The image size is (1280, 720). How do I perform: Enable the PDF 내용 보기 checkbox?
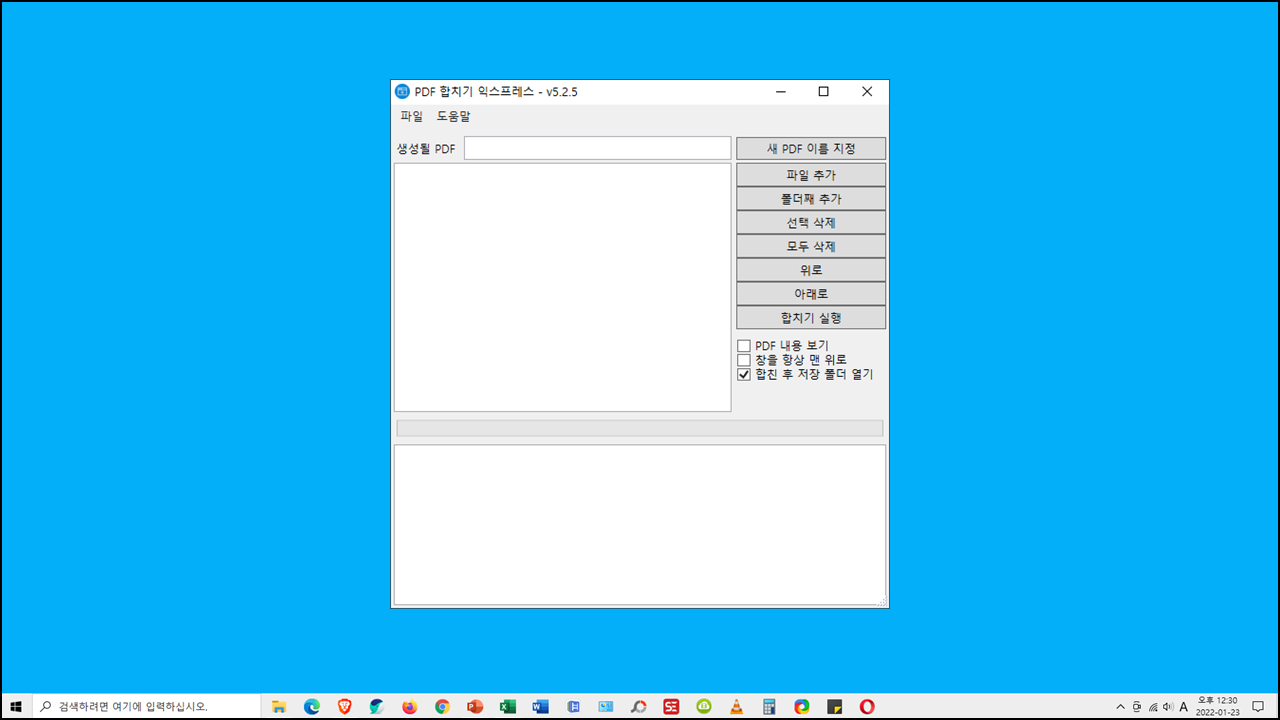[744, 346]
